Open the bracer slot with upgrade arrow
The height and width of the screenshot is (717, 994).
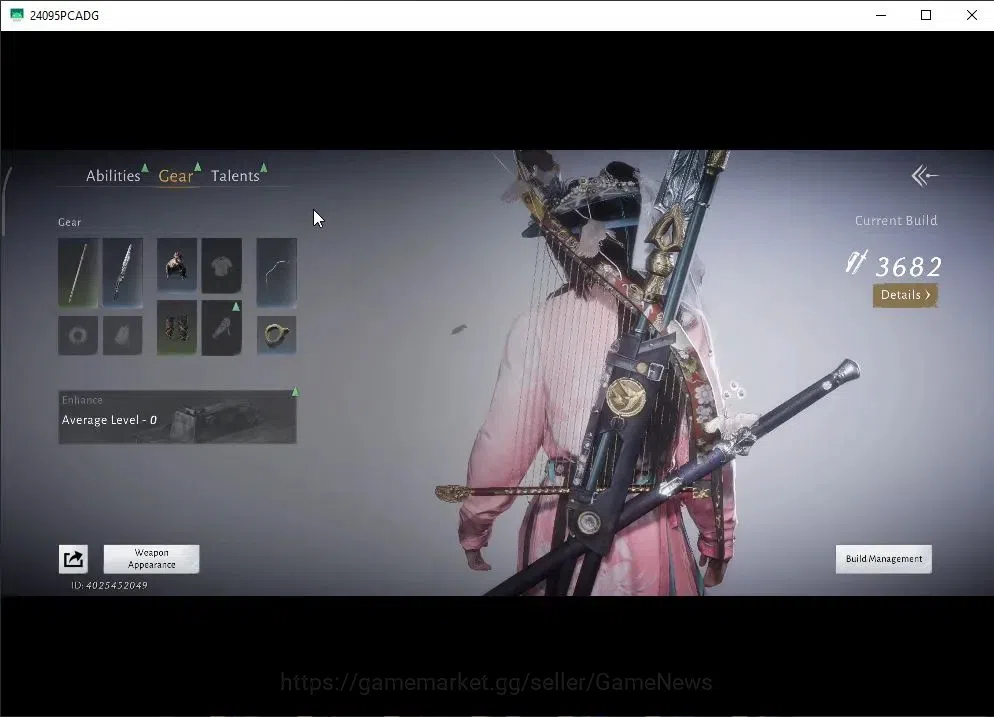(221, 328)
